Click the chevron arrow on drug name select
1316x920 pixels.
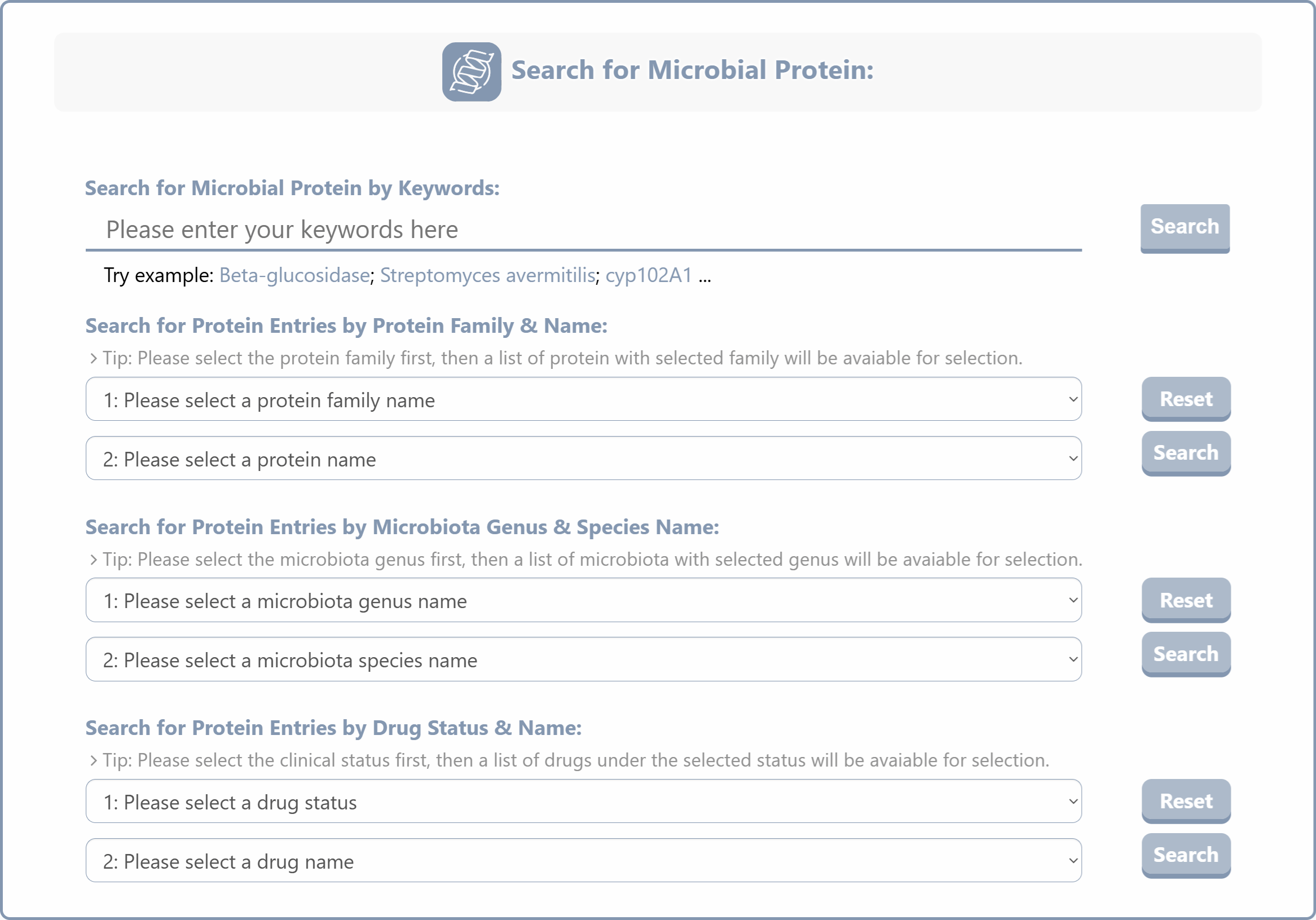click(1073, 861)
